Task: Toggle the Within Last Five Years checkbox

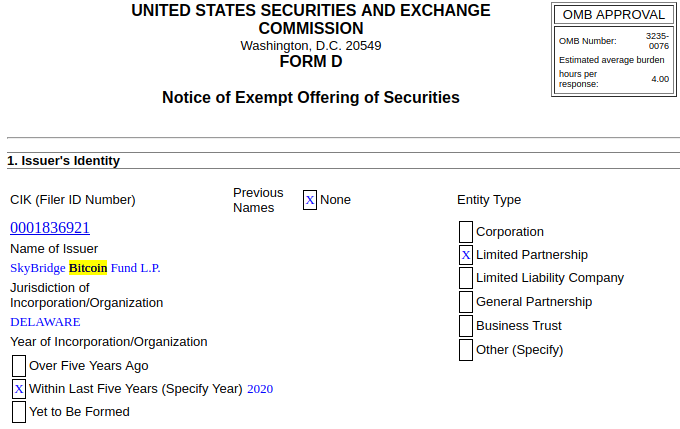Action: coord(19,389)
